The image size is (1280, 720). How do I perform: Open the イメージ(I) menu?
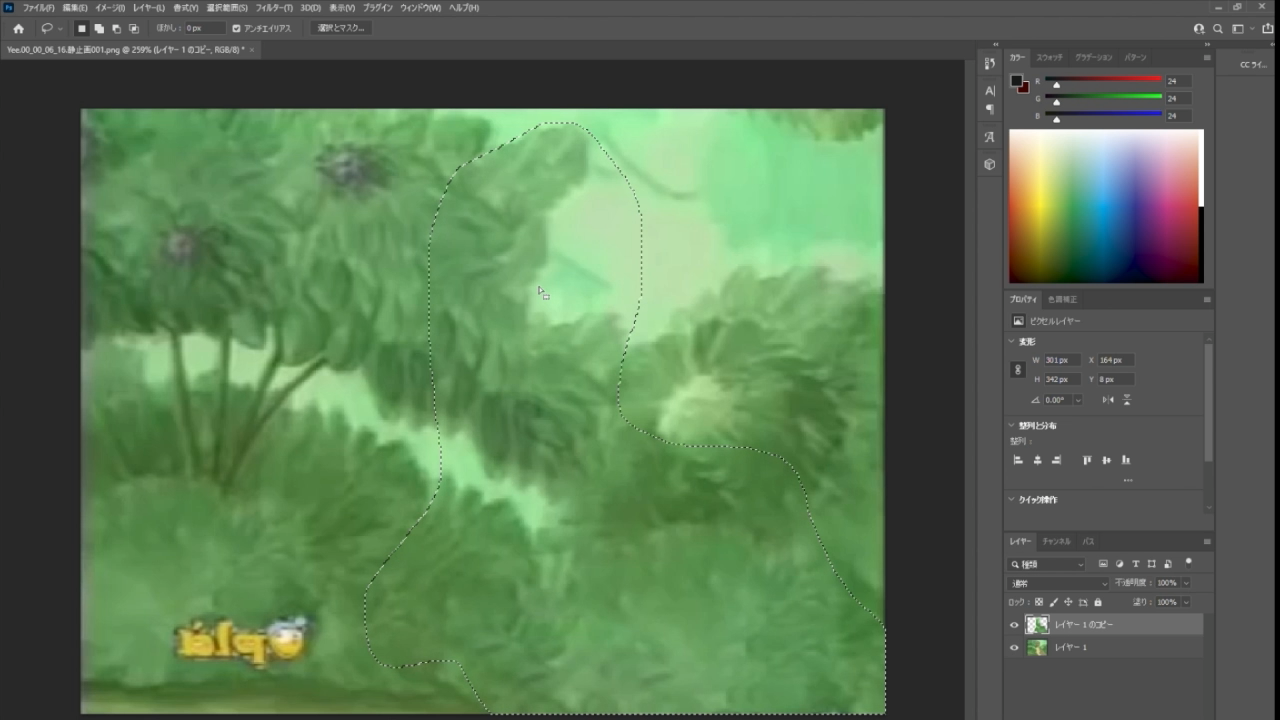(x=109, y=7)
